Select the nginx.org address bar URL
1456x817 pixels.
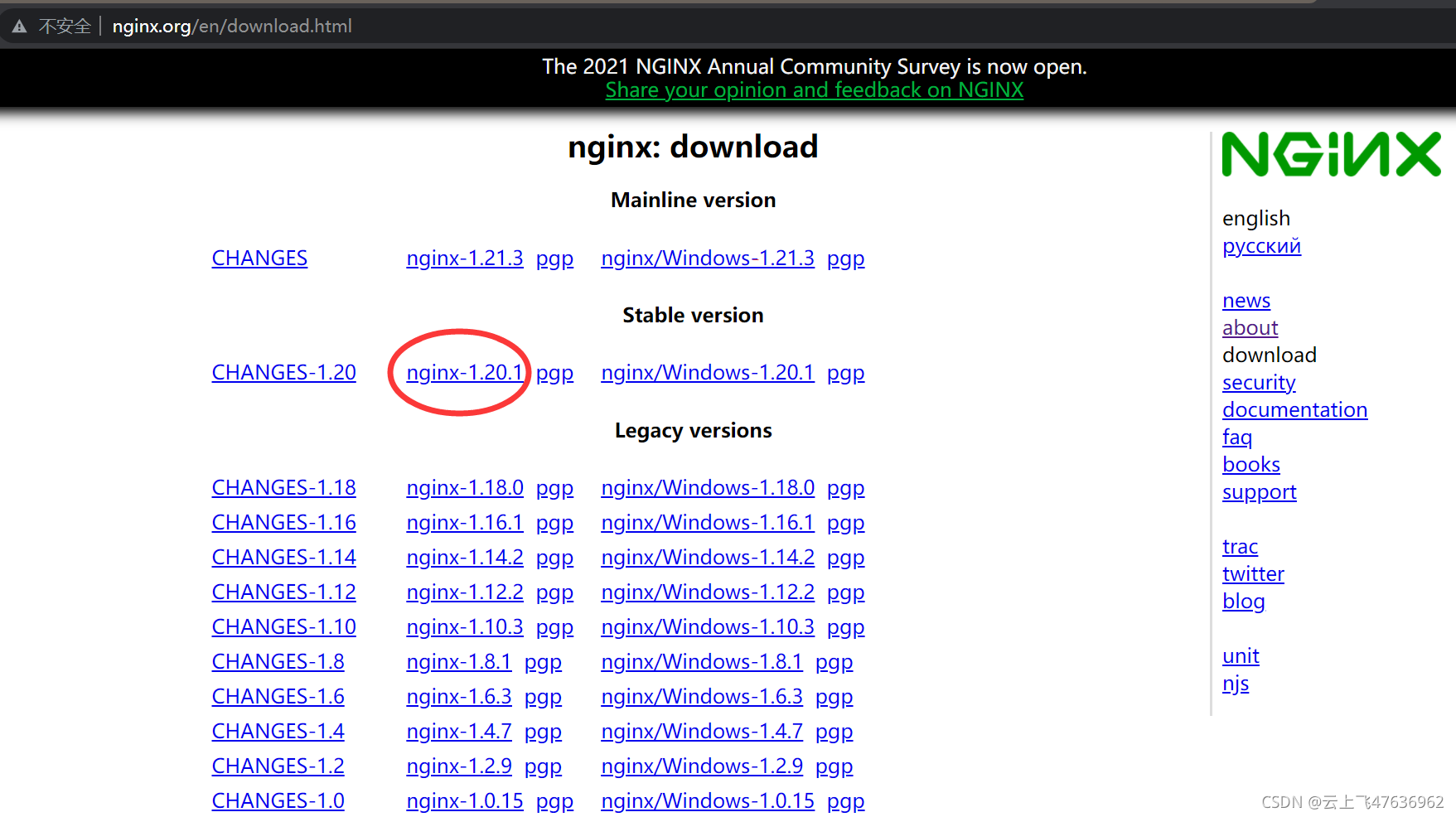(x=232, y=27)
